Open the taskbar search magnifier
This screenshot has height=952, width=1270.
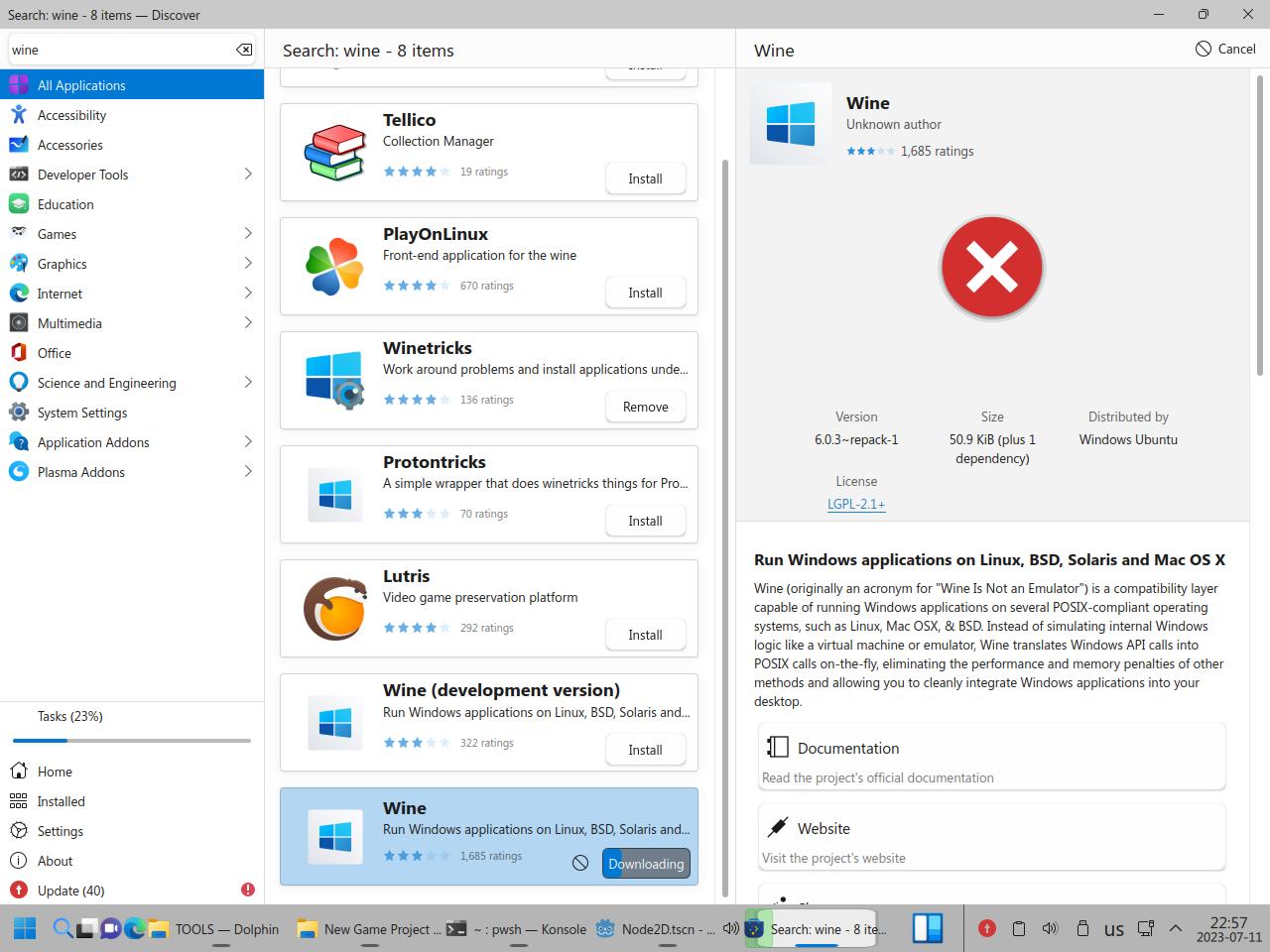(x=63, y=929)
